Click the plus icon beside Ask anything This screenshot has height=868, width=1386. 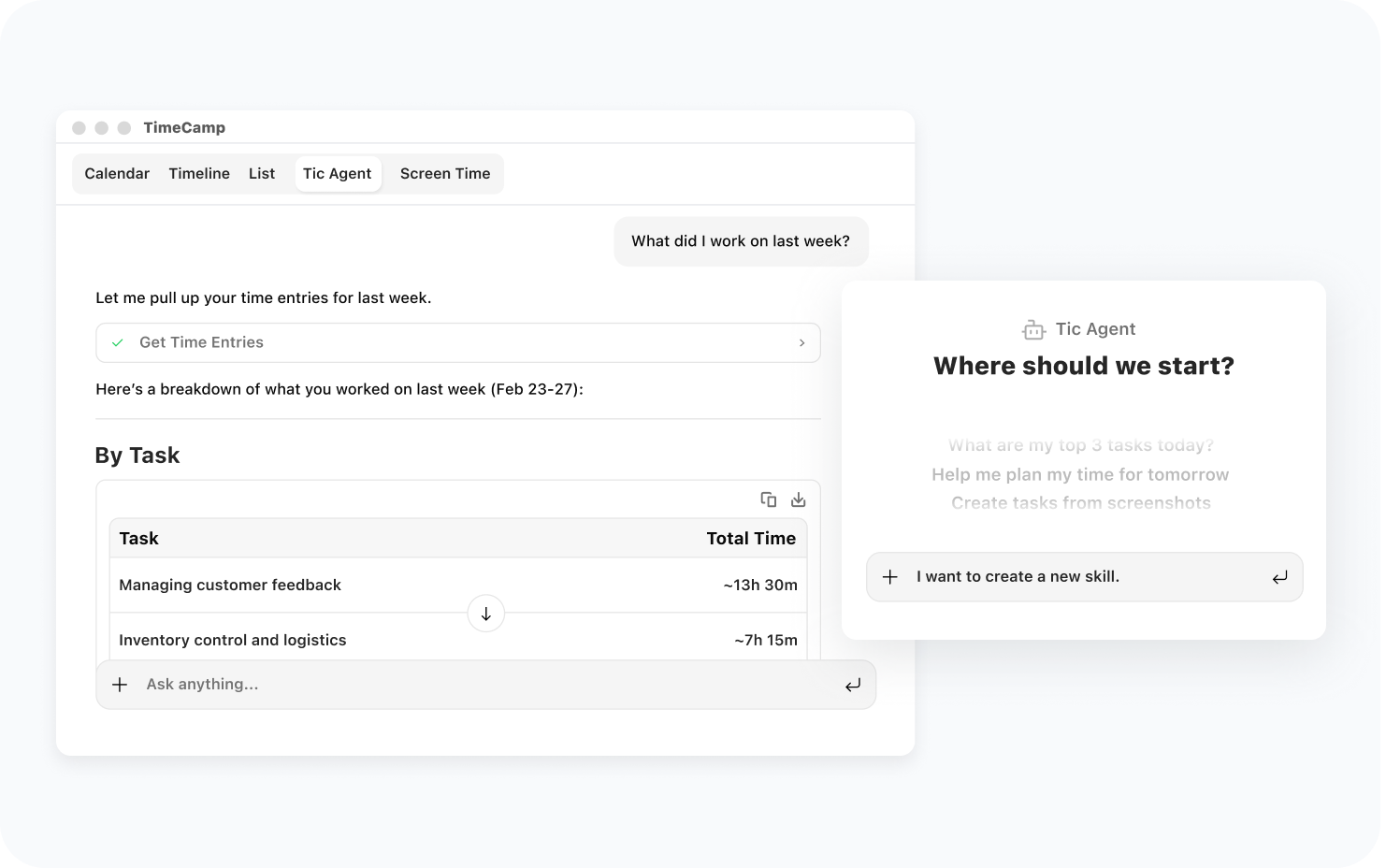[x=120, y=685]
